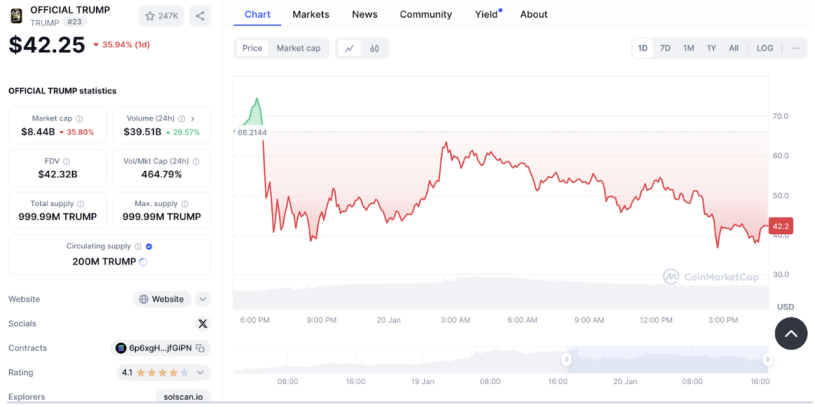
Task: Click the $42.25 current price text
Action: [47, 45]
